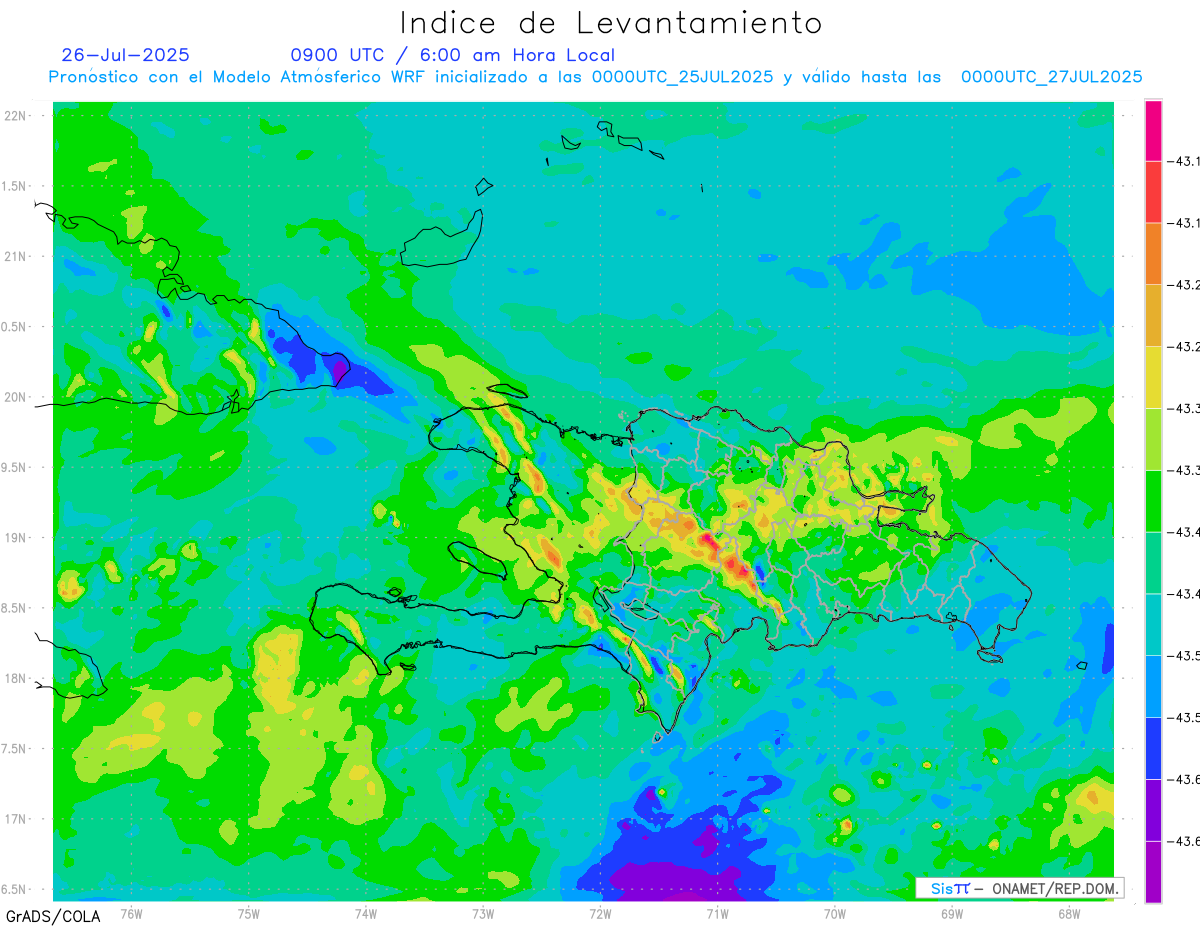
Task: Click the "69W" longitude label
Action: tap(952, 913)
